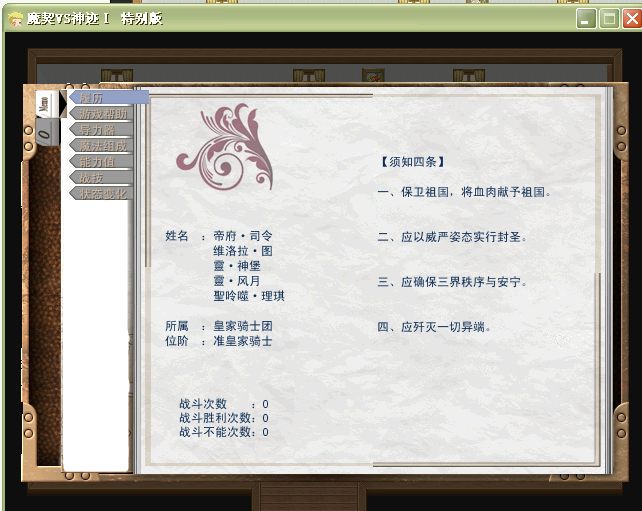
Task: Open the 魔法组成 menu entry
Action: point(102,146)
